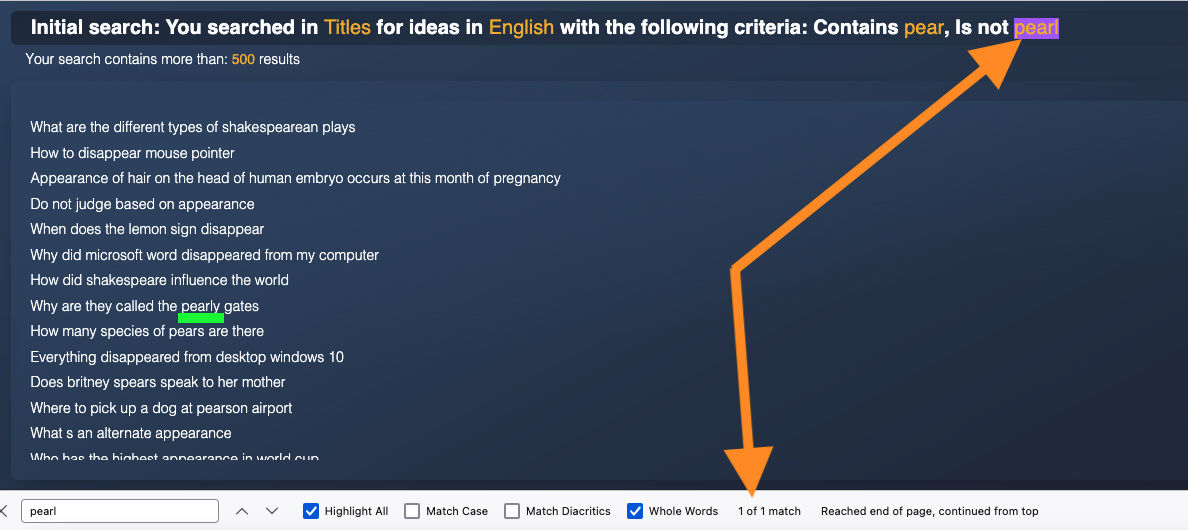Click the orange "Titles" search field label

pyautogui.click(x=347, y=27)
